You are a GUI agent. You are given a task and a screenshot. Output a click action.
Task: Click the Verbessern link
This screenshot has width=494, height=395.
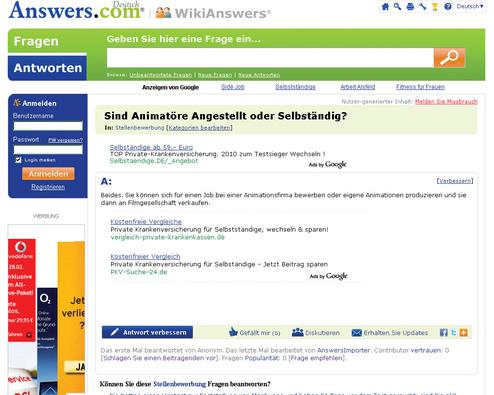[455, 181]
